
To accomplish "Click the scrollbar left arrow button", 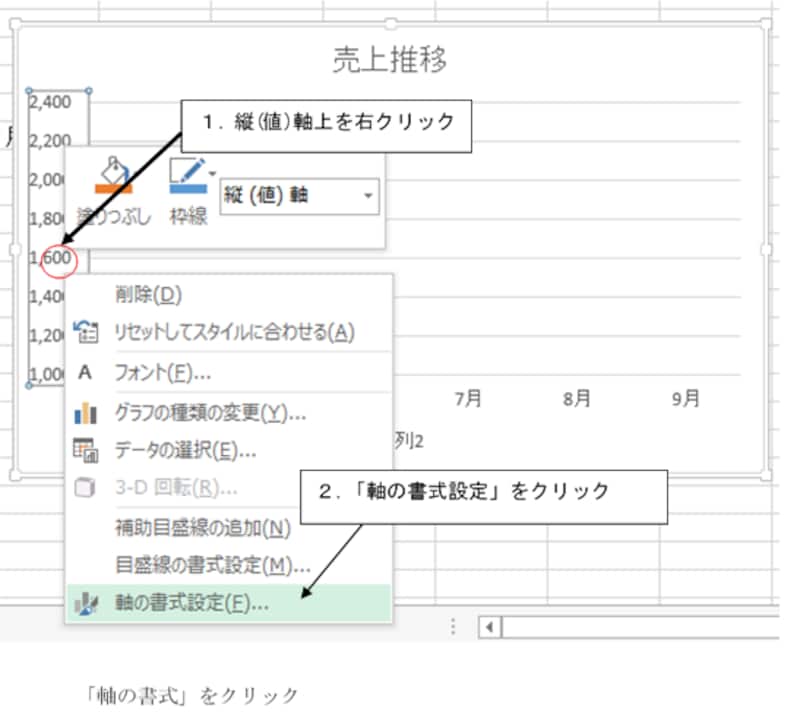I will pyautogui.click(x=487, y=627).
